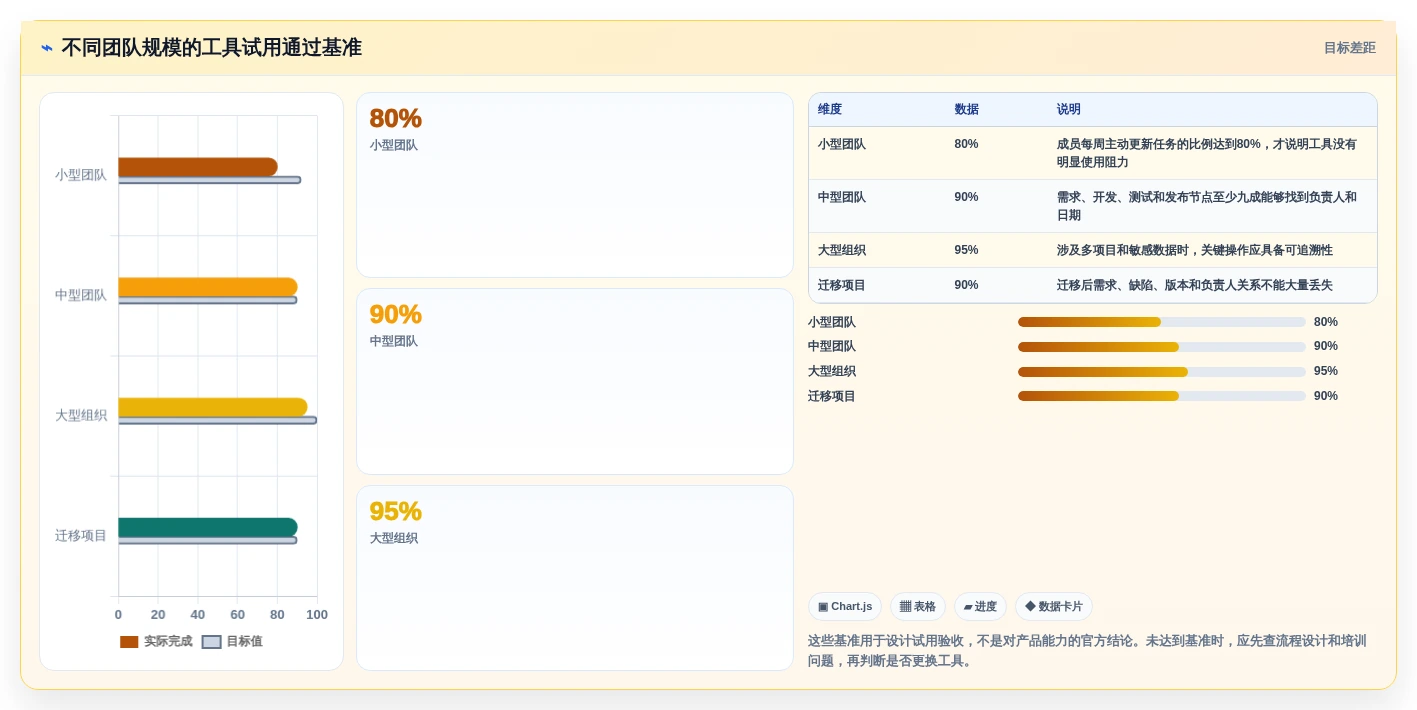Image resolution: width=1417 pixels, height=710 pixels.
Task: Click the 中型团队 y-axis label in the chart
Action: pos(80,295)
